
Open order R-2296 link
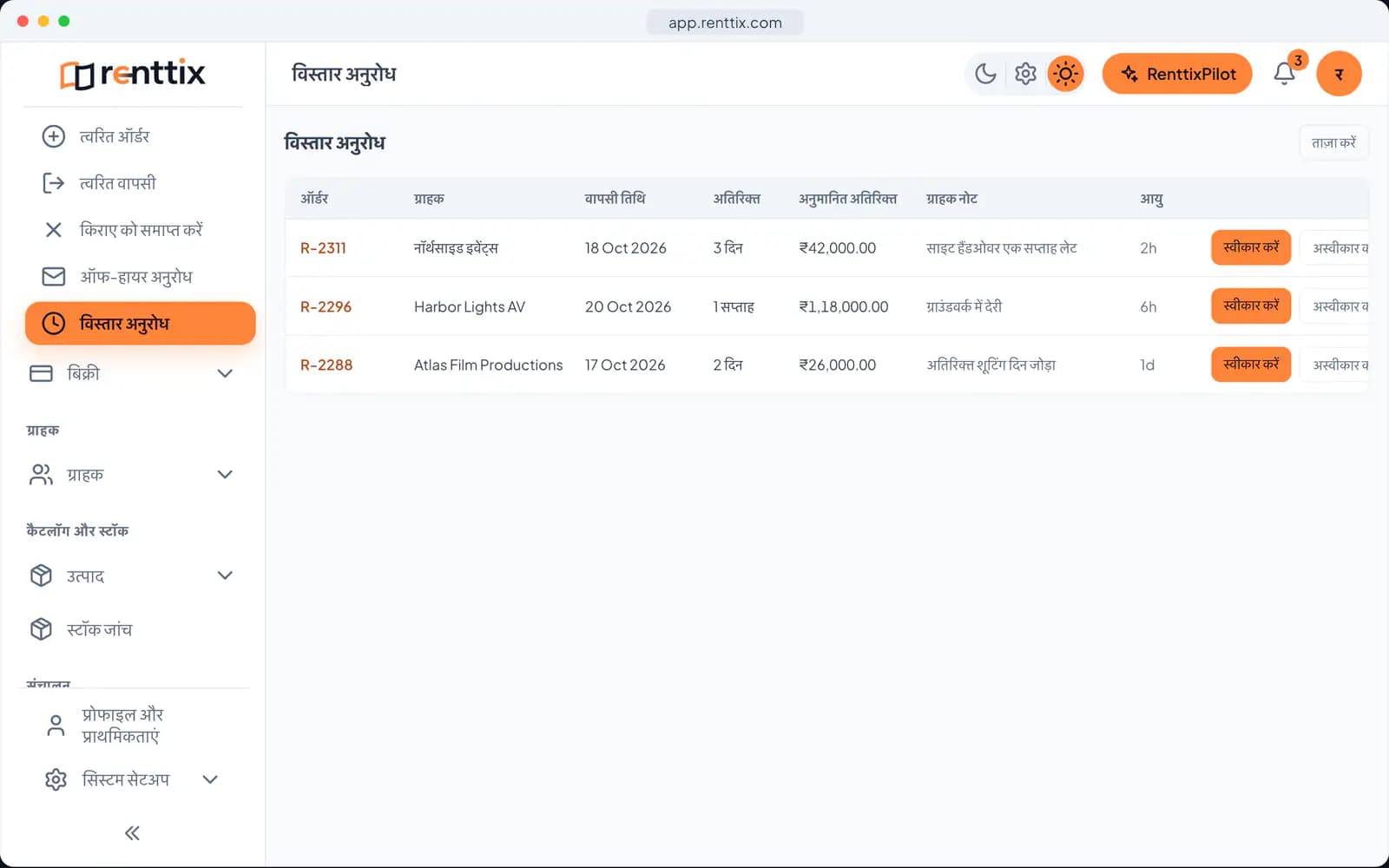(x=326, y=306)
